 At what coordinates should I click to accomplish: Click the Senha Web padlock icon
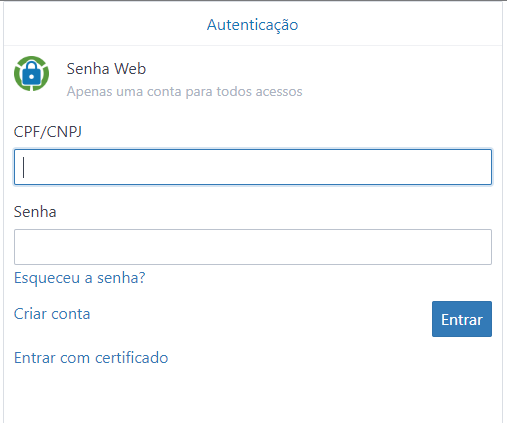31,74
